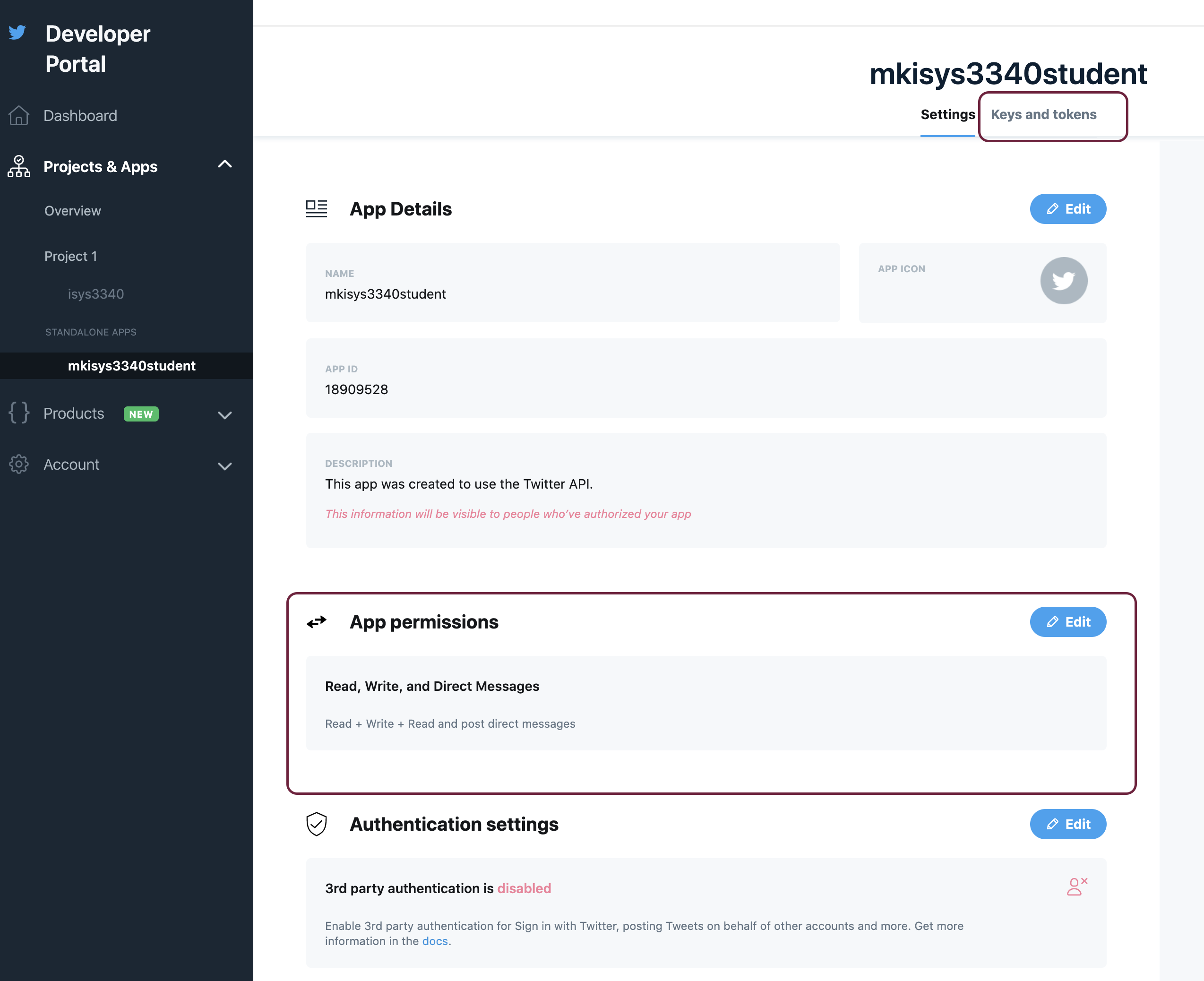Click the Dashboard home icon
The image size is (1204, 981).
coord(18,115)
